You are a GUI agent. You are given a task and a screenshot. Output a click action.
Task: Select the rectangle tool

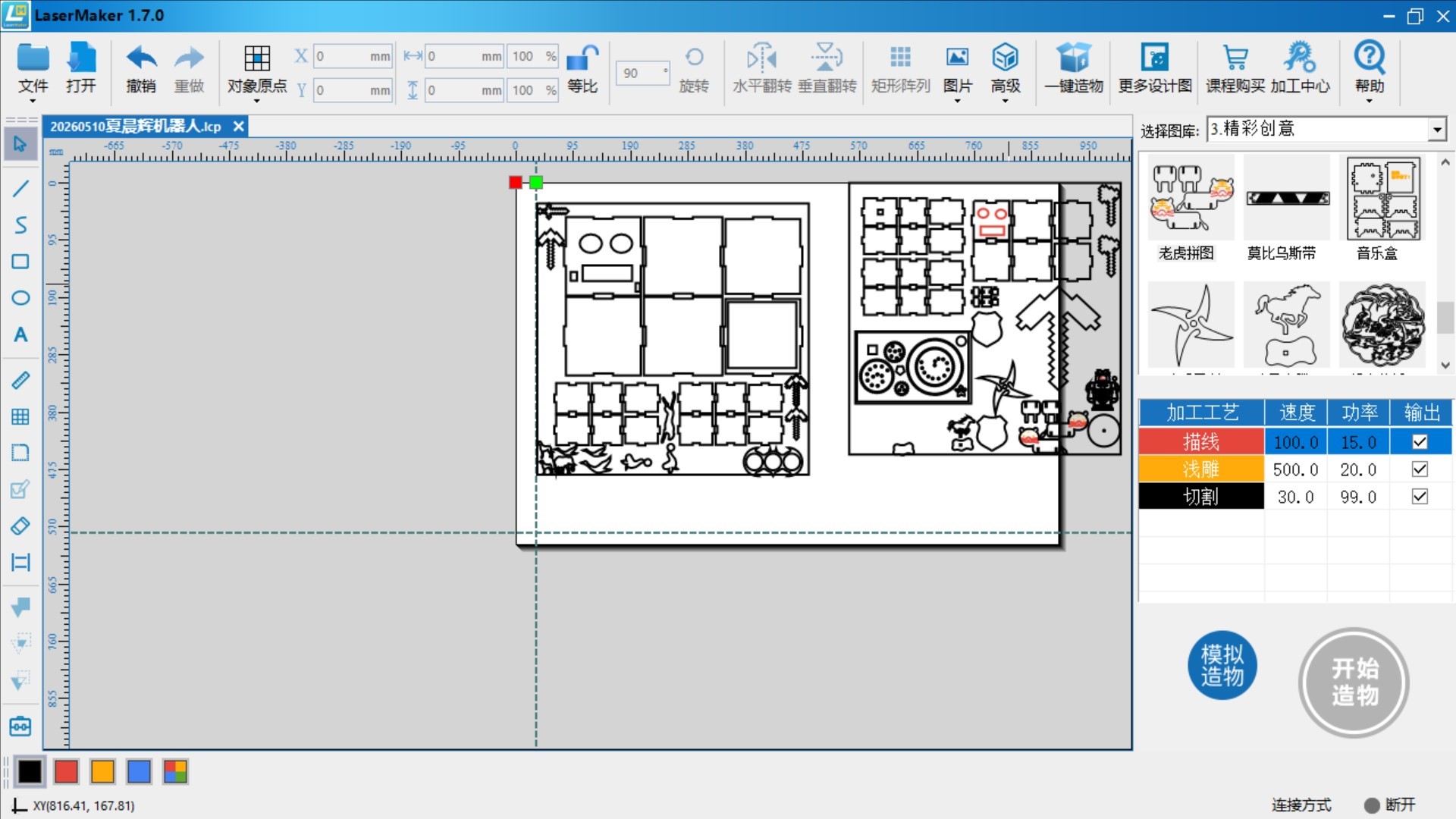click(x=20, y=262)
